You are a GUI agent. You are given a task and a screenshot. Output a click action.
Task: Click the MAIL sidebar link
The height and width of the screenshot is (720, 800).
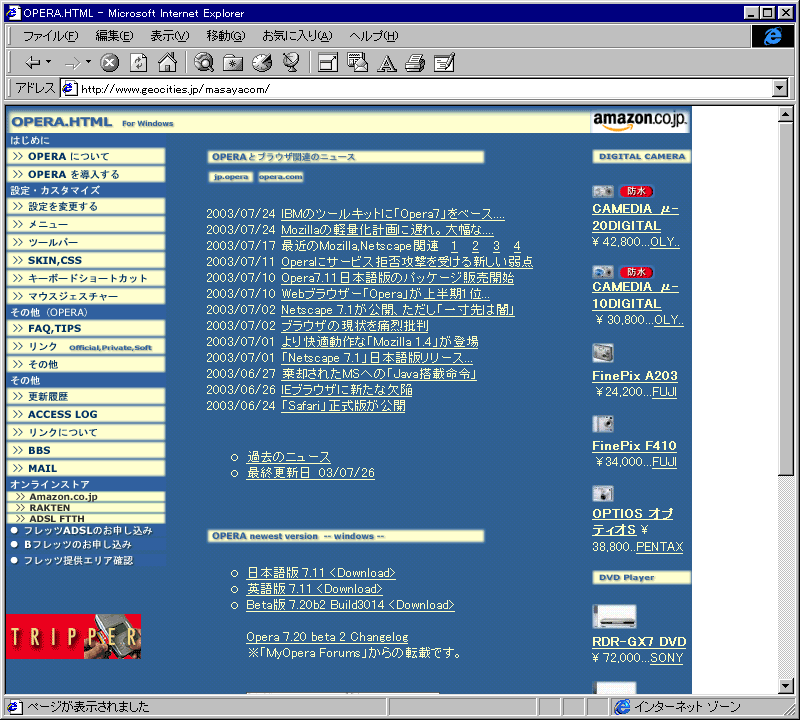click(86, 468)
